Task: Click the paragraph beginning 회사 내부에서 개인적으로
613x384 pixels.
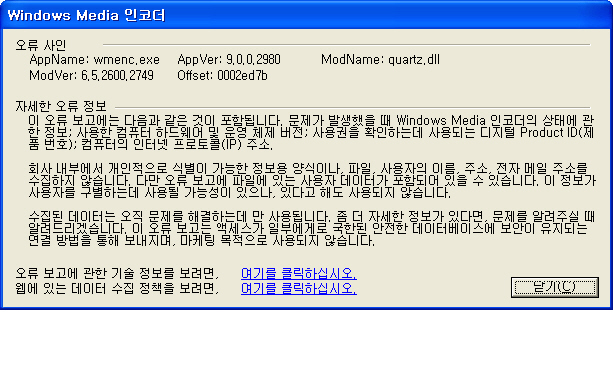Action: click(x=312, y=180)
